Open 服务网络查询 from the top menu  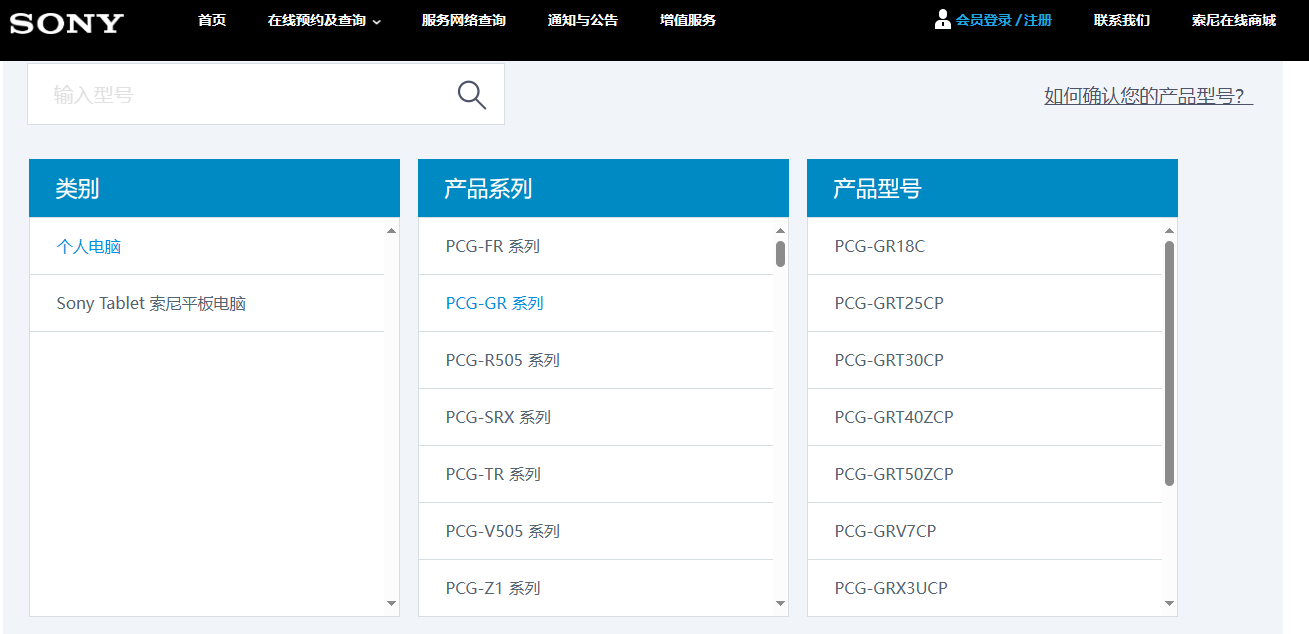pyautogui.click(x=463, y=19)
